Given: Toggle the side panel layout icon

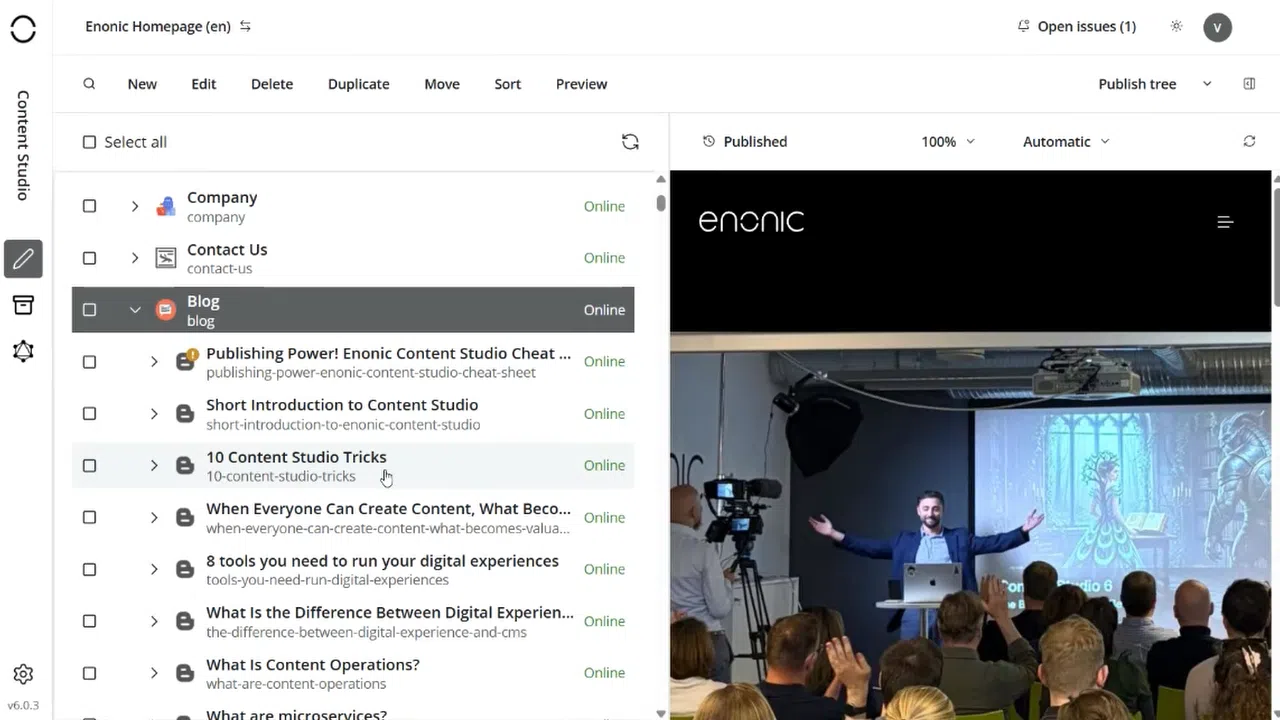Looking at the screenshot, I should point(1249,84).
